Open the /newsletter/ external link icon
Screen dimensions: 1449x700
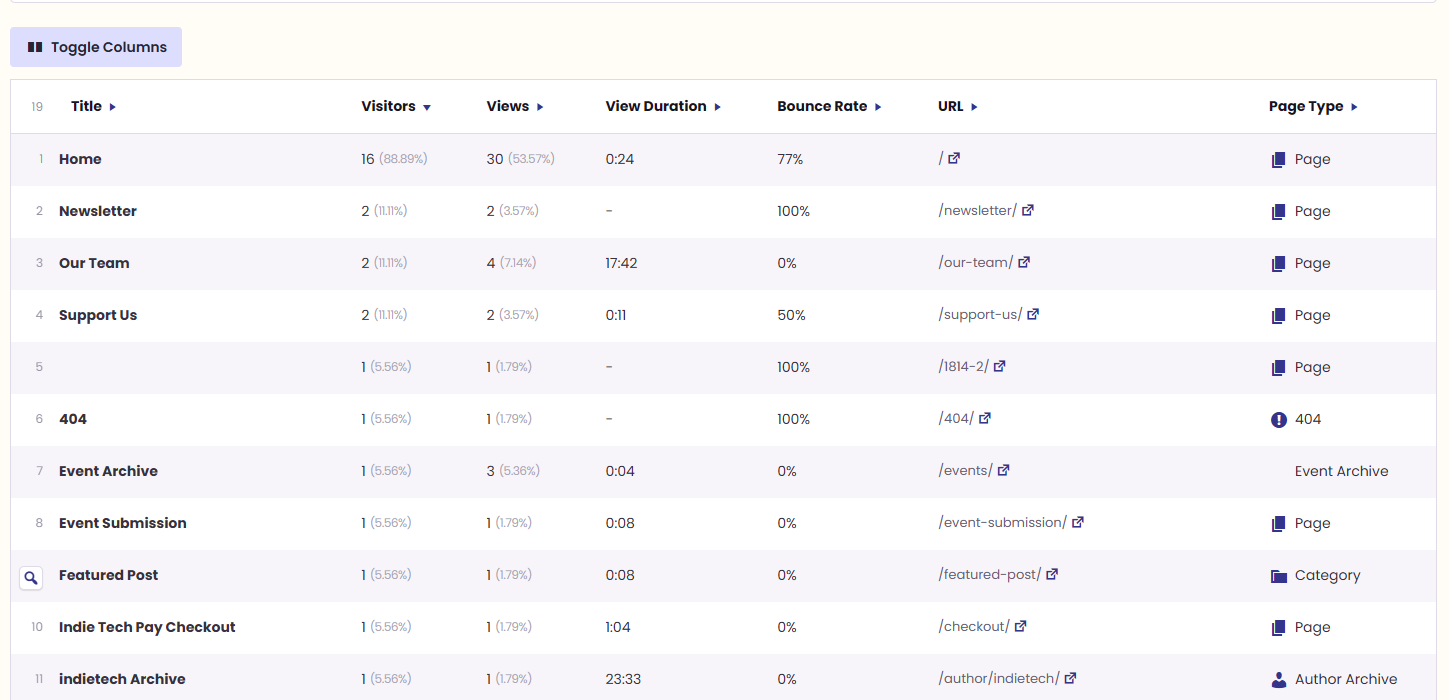(x=1028, y=210)
